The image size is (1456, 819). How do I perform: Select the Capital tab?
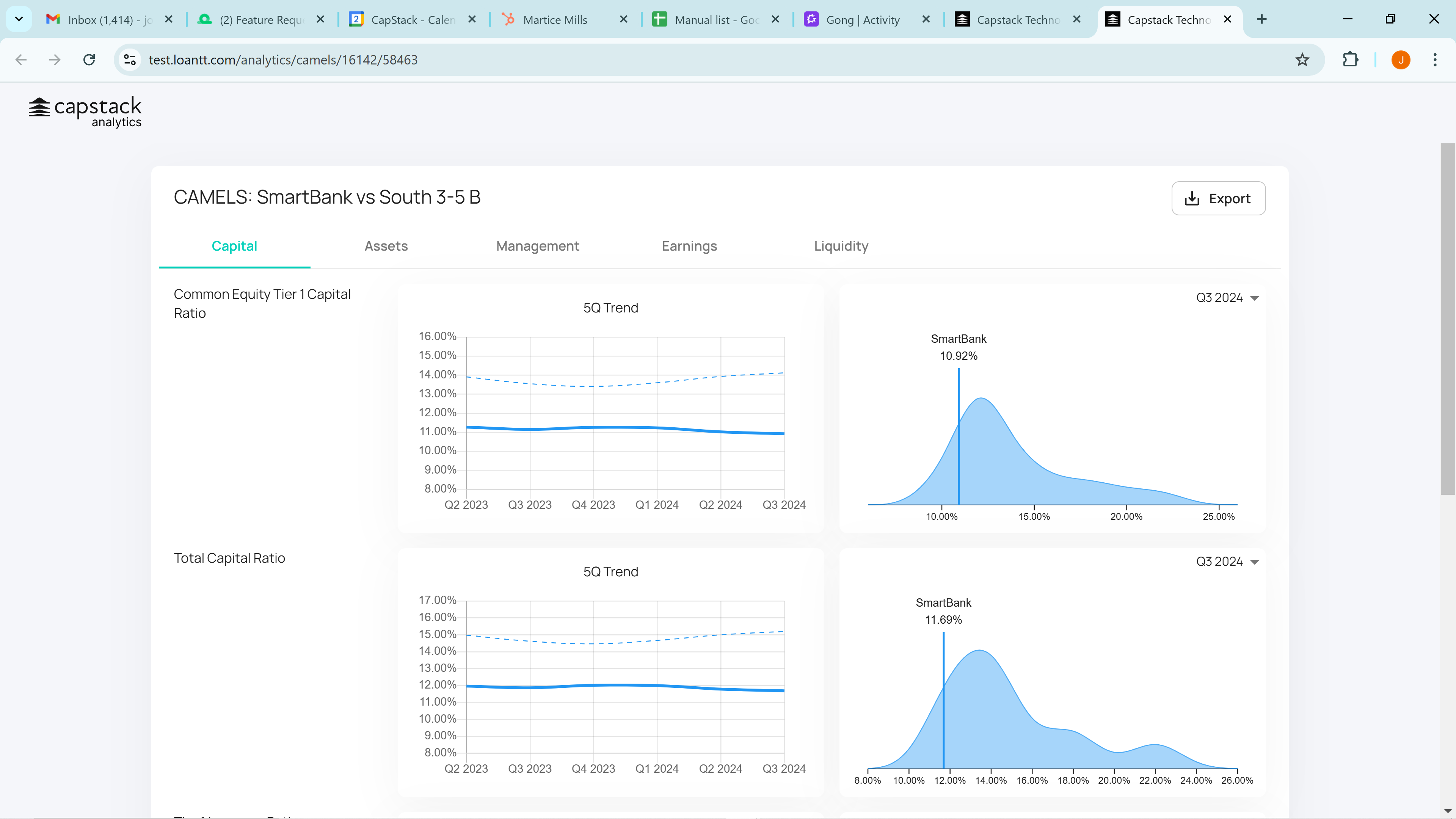pyautogui.click(x=234, y=246)
